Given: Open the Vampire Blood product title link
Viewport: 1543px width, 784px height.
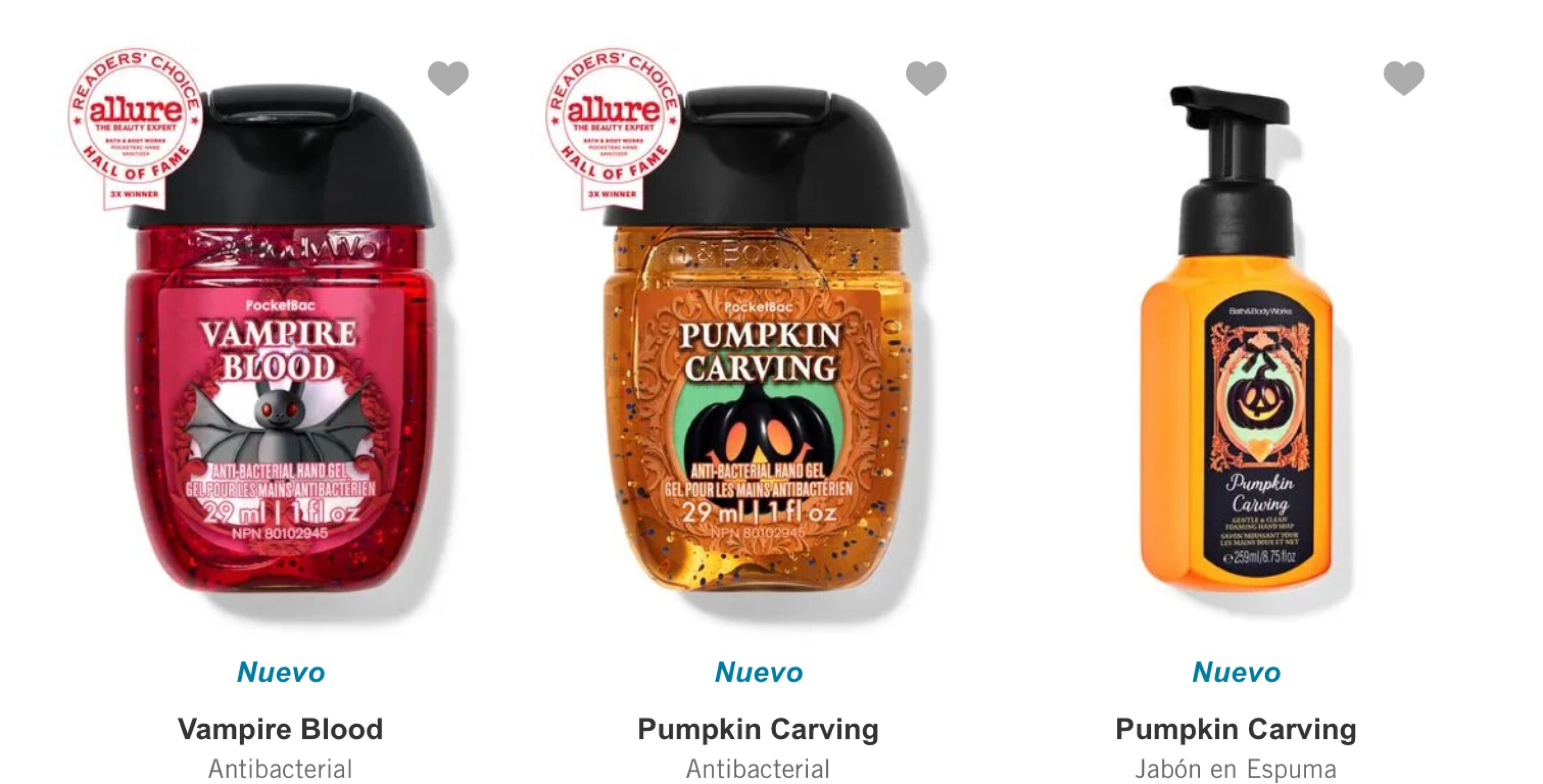Looking at the screenshot, I should point(280,729).
